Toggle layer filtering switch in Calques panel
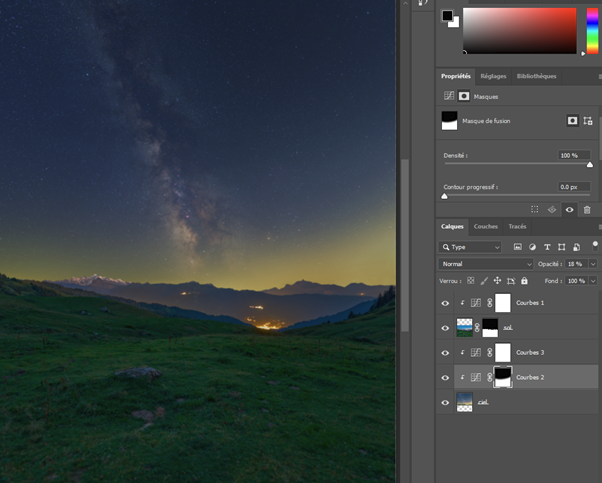 tap(595, 246)
